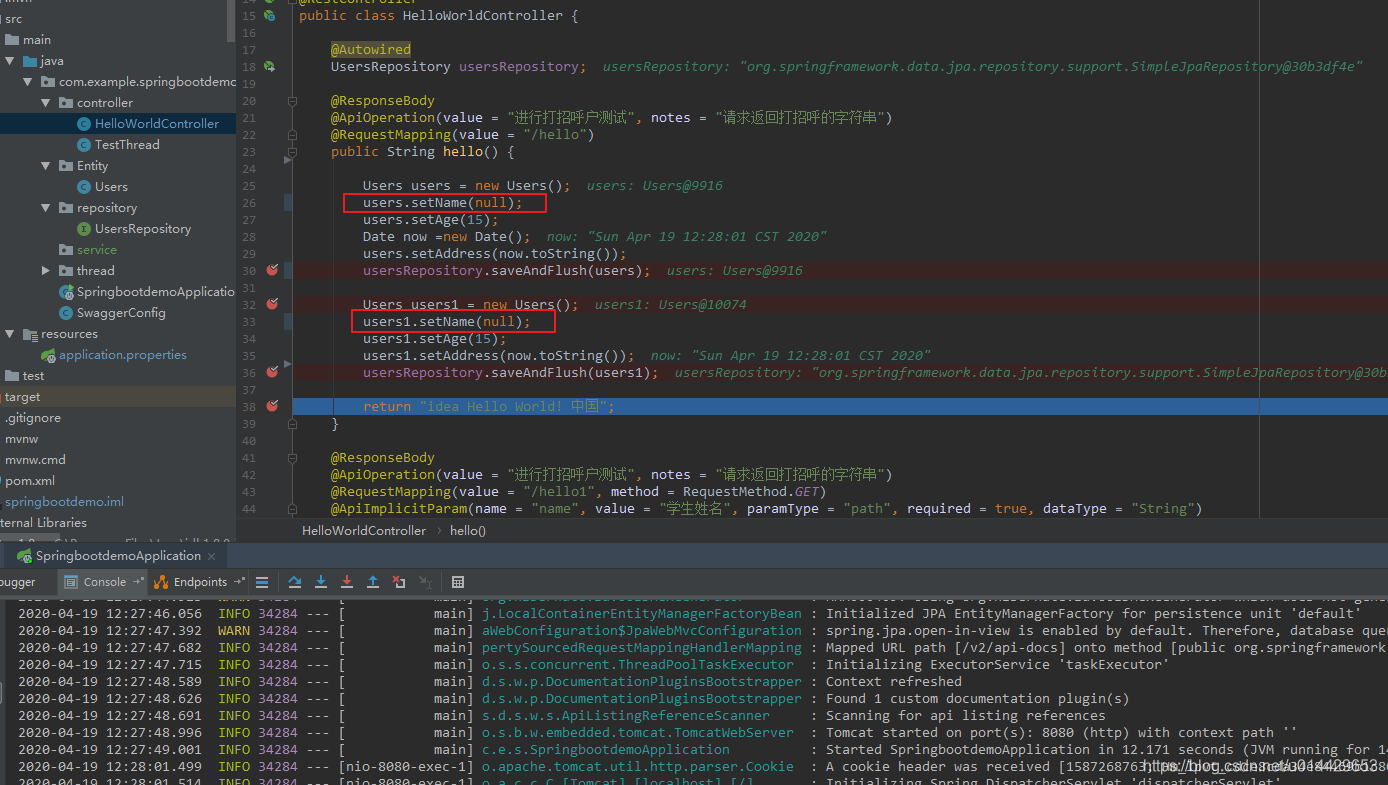Click the Run to Cursor icon

pos(425,581)
